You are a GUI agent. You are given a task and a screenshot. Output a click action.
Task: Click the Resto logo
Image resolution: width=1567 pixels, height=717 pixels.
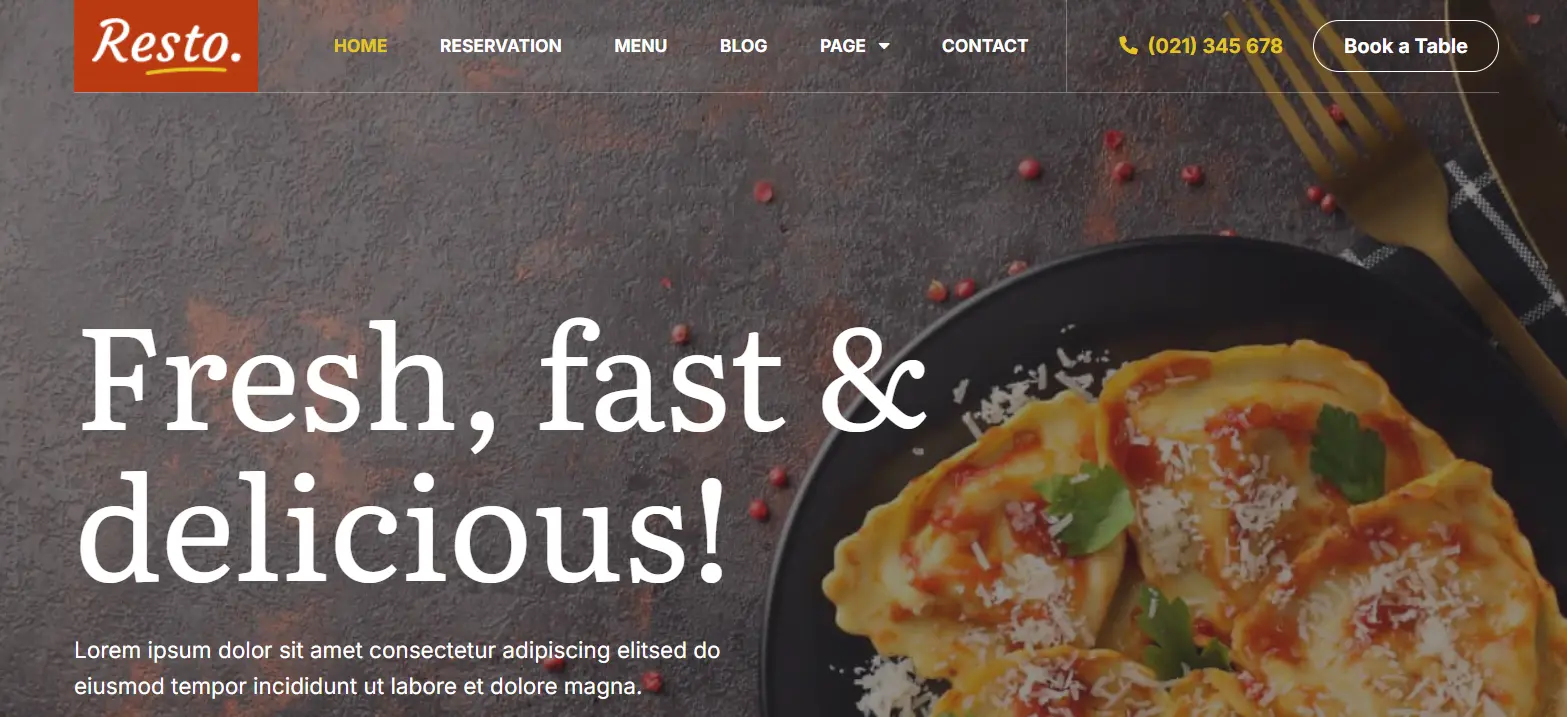[166, 46]
